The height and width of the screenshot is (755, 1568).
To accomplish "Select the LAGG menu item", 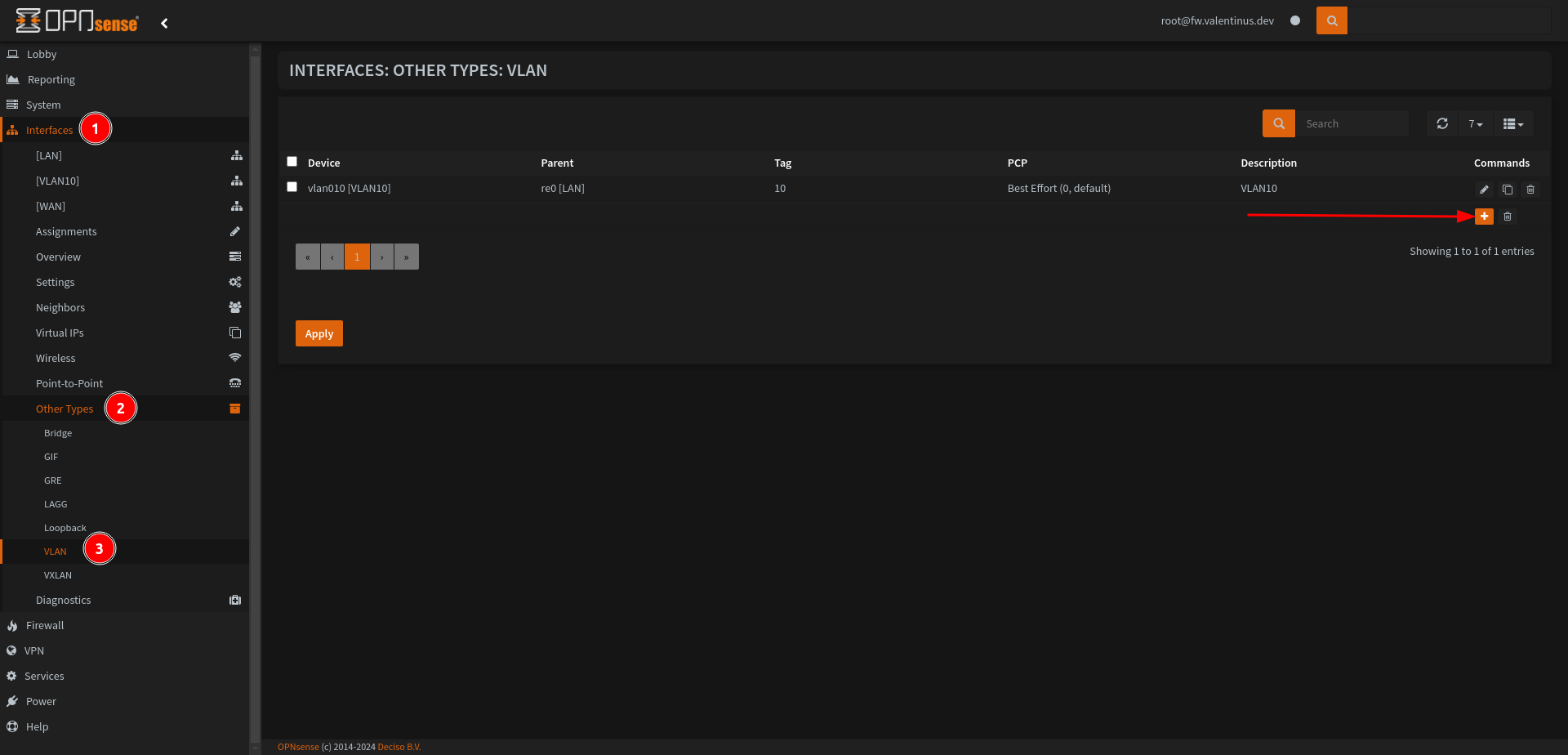I will [56, 504].
